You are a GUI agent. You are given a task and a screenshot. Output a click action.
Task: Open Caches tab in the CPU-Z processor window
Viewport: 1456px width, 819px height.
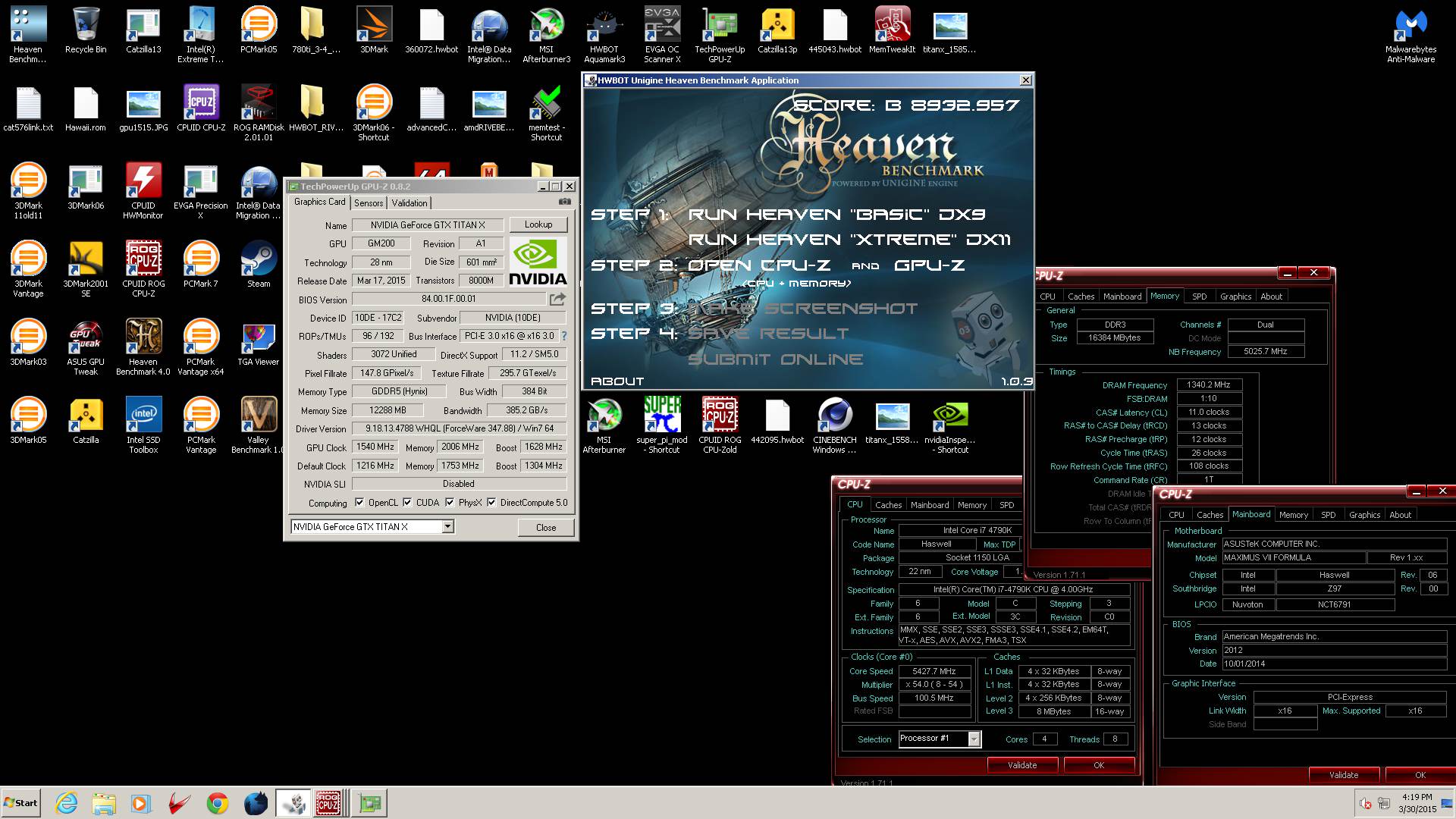coord(888,505)
